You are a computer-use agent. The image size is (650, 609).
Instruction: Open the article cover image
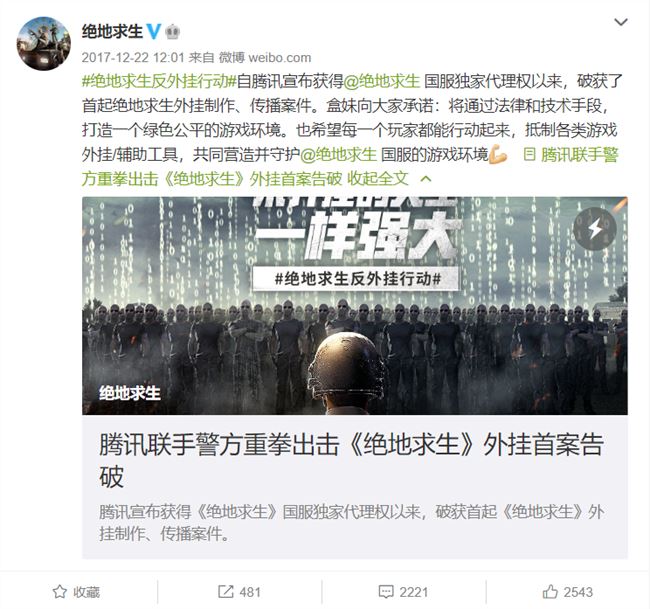pos(355,306)
